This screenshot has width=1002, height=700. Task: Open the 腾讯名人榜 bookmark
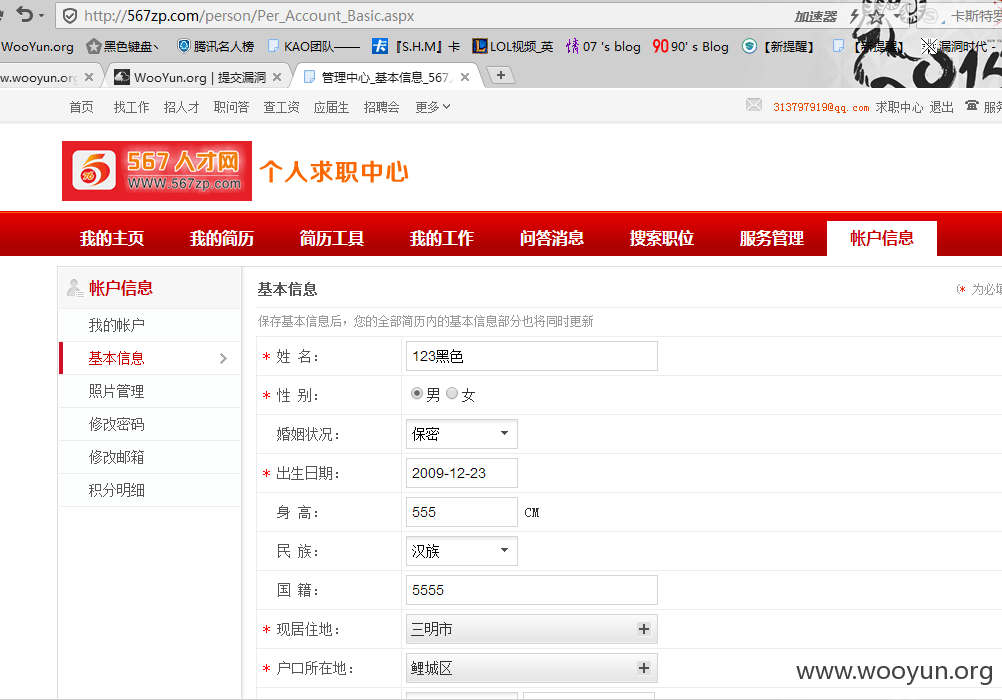(215, 47)
